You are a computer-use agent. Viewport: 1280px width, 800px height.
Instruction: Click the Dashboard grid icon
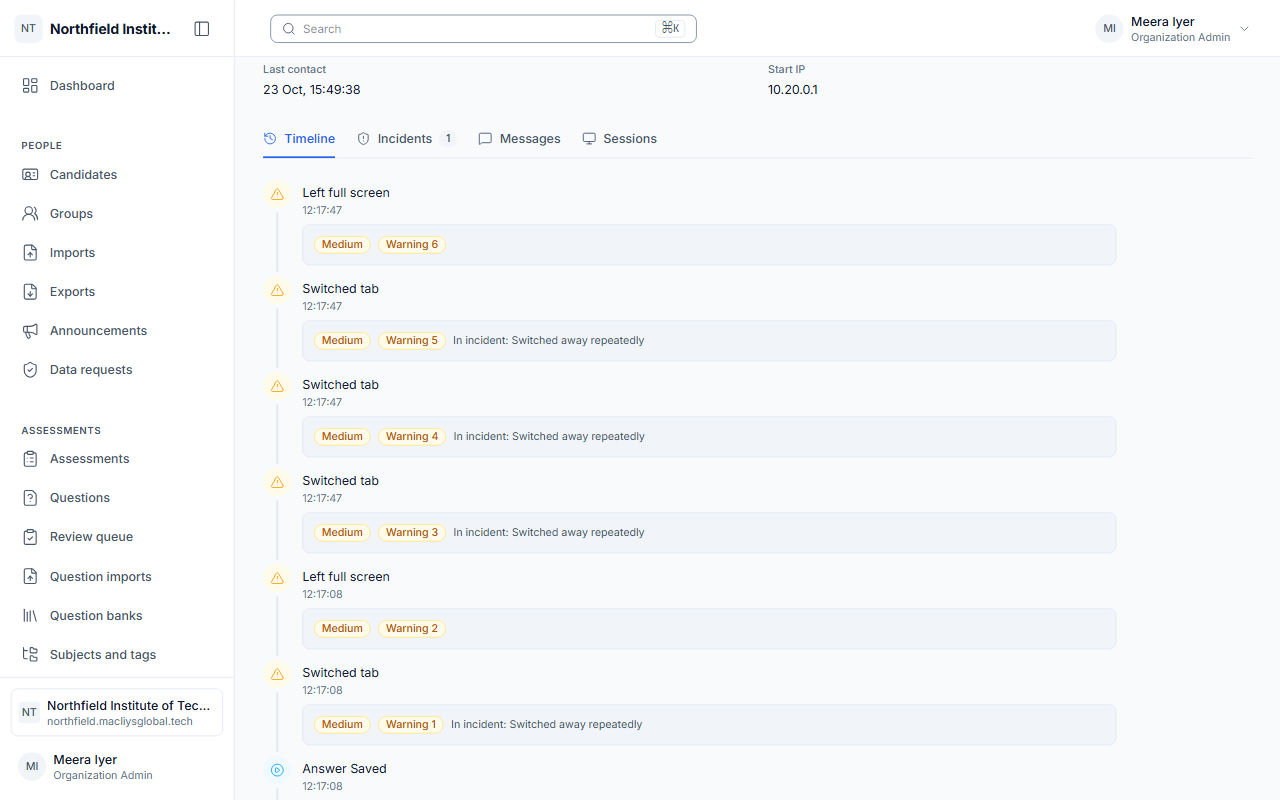coord(30,86)
